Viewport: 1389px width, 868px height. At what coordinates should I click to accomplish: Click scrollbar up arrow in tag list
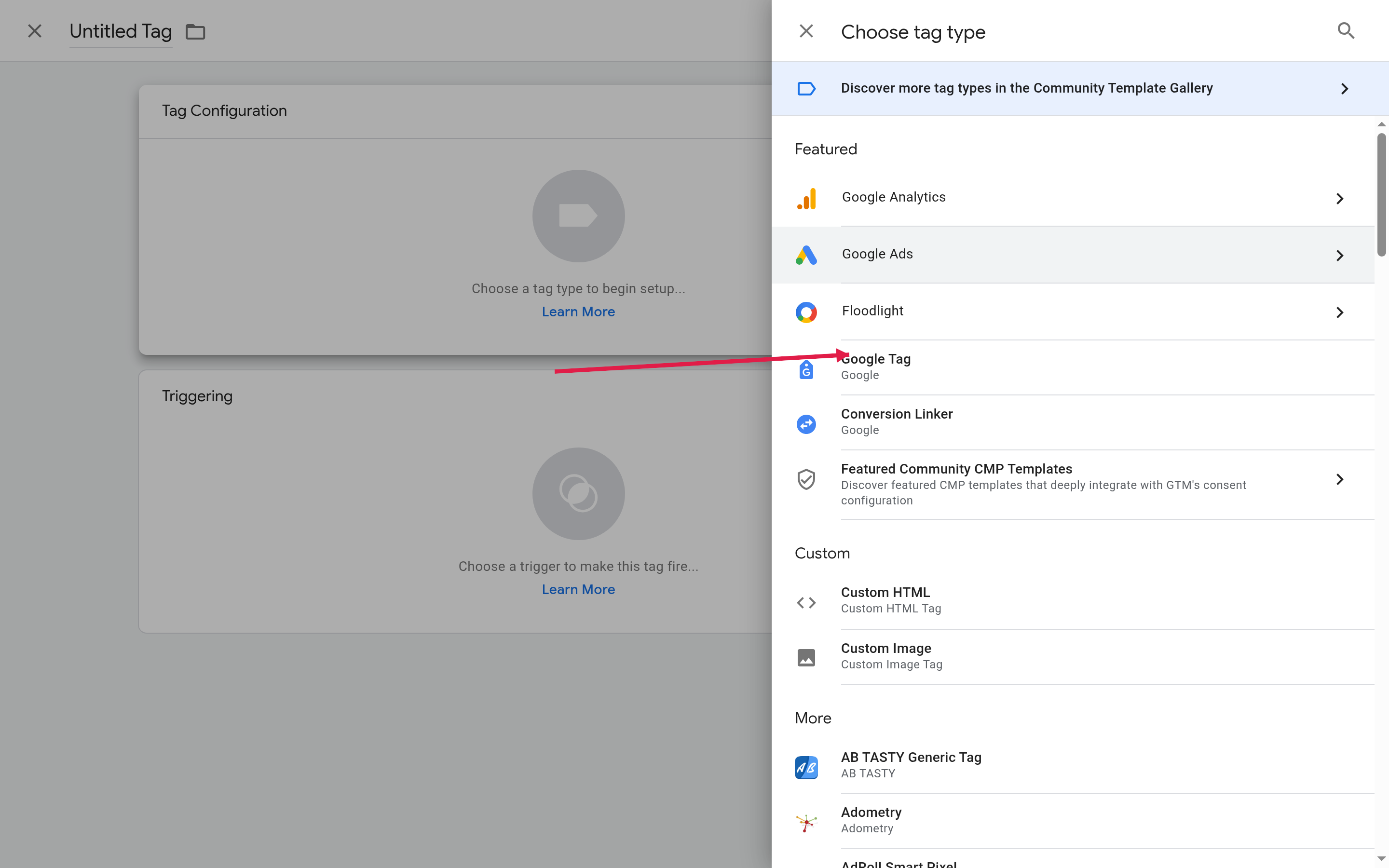pyautogui.click(x=1381, y=124)
